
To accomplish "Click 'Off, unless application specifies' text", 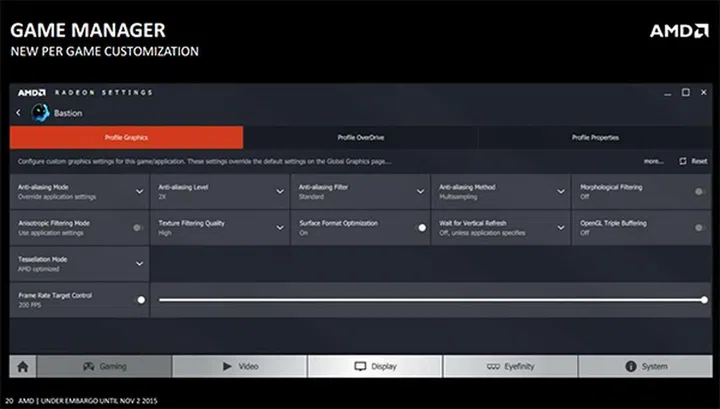I will coord(482,233).
